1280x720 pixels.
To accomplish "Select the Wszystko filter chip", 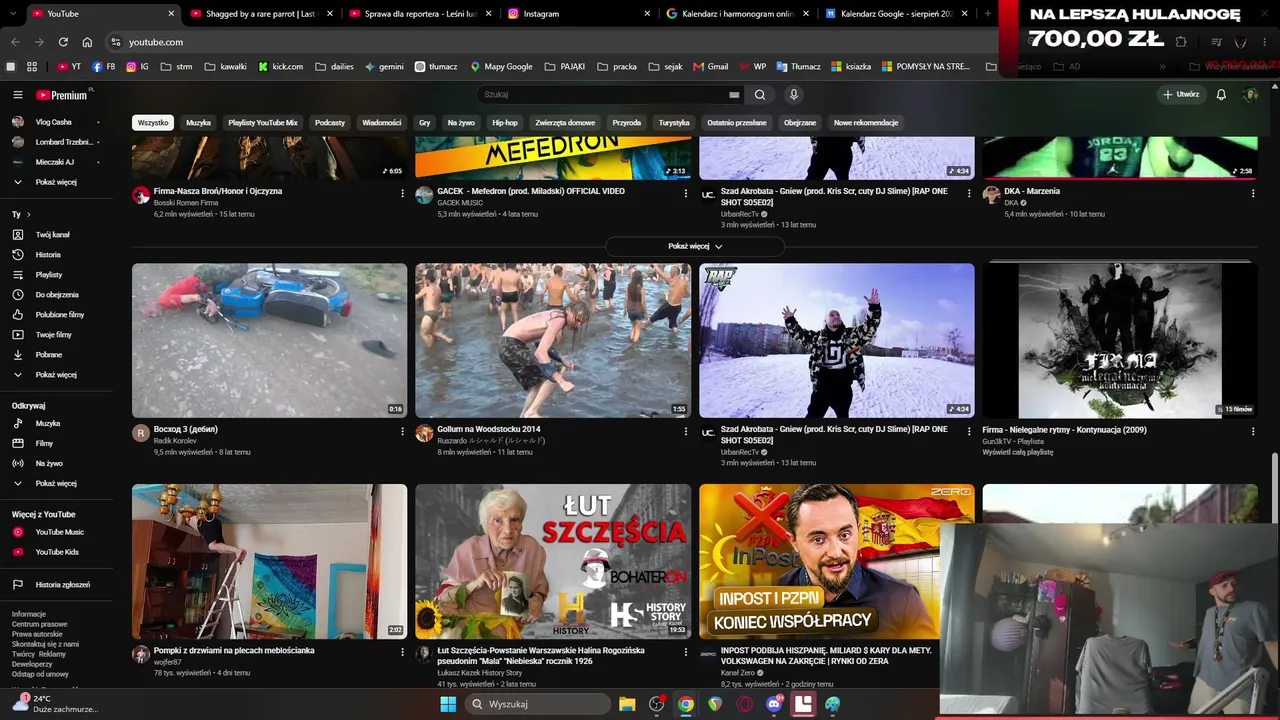I will point(153,123).
